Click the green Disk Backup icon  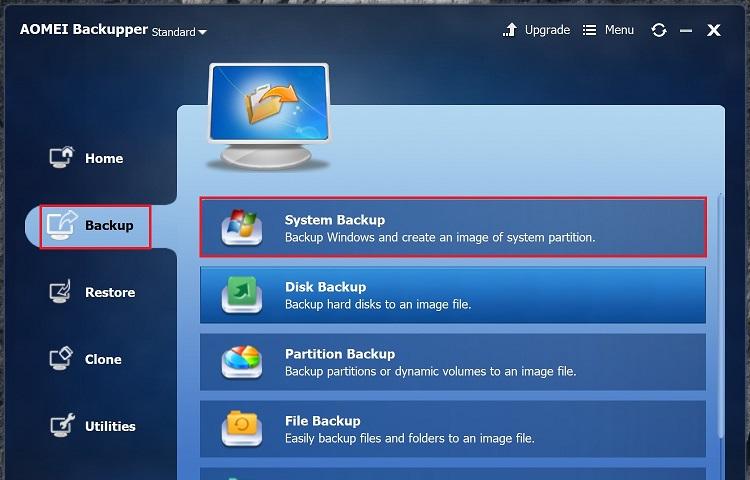[242, 295]
